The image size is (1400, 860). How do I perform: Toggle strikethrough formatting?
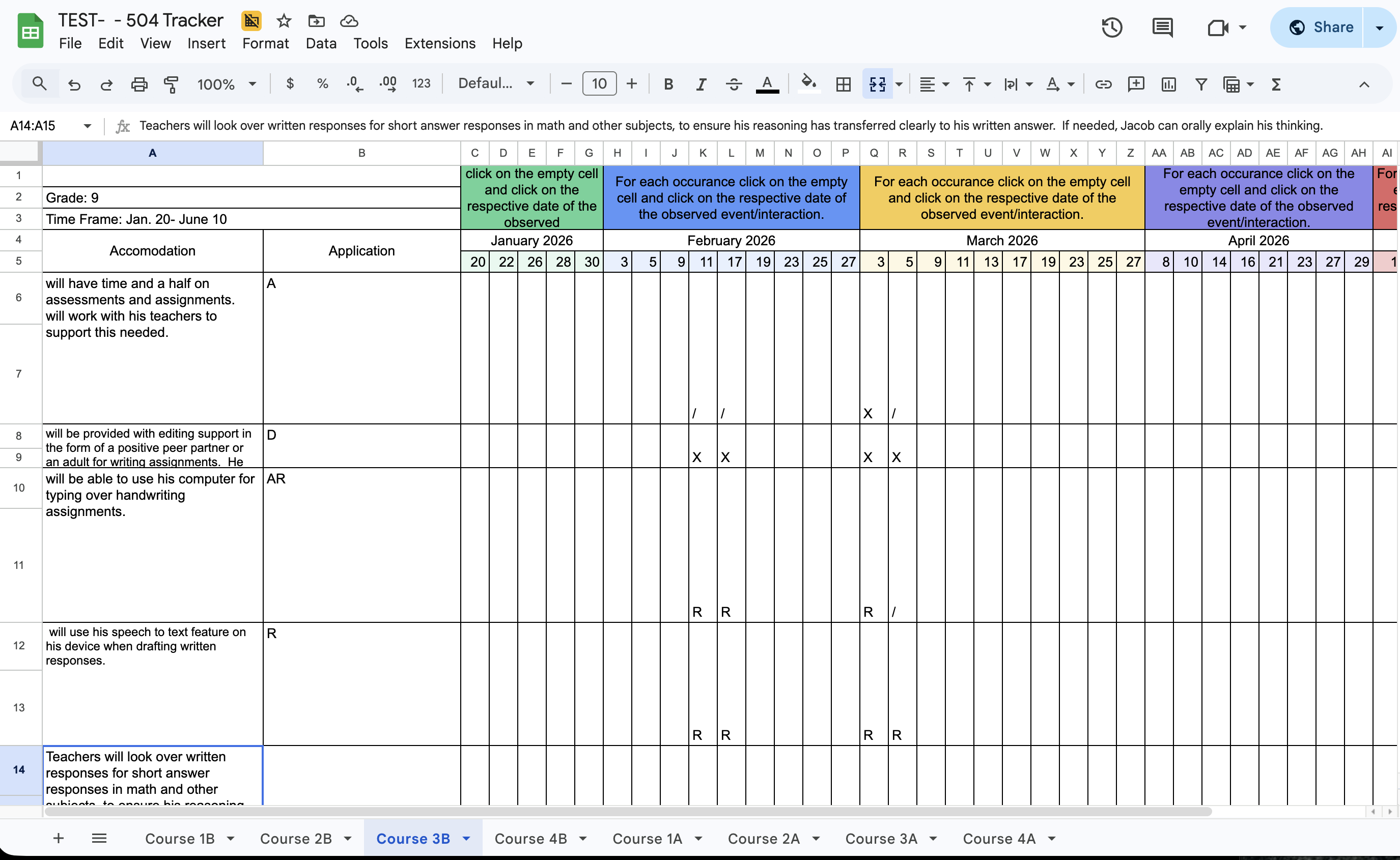coord(734,84)
